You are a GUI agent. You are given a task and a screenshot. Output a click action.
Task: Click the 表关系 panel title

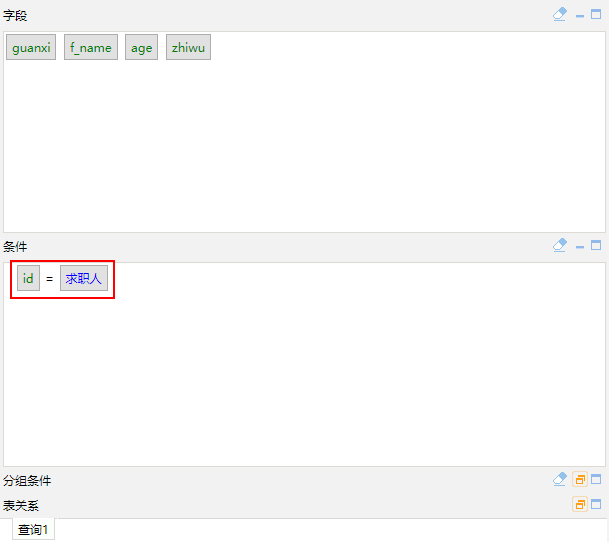point(21,505)
